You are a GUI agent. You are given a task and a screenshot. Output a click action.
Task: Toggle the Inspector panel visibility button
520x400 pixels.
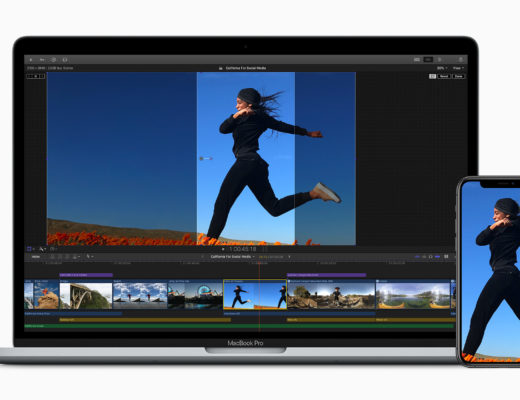point(440,60)
